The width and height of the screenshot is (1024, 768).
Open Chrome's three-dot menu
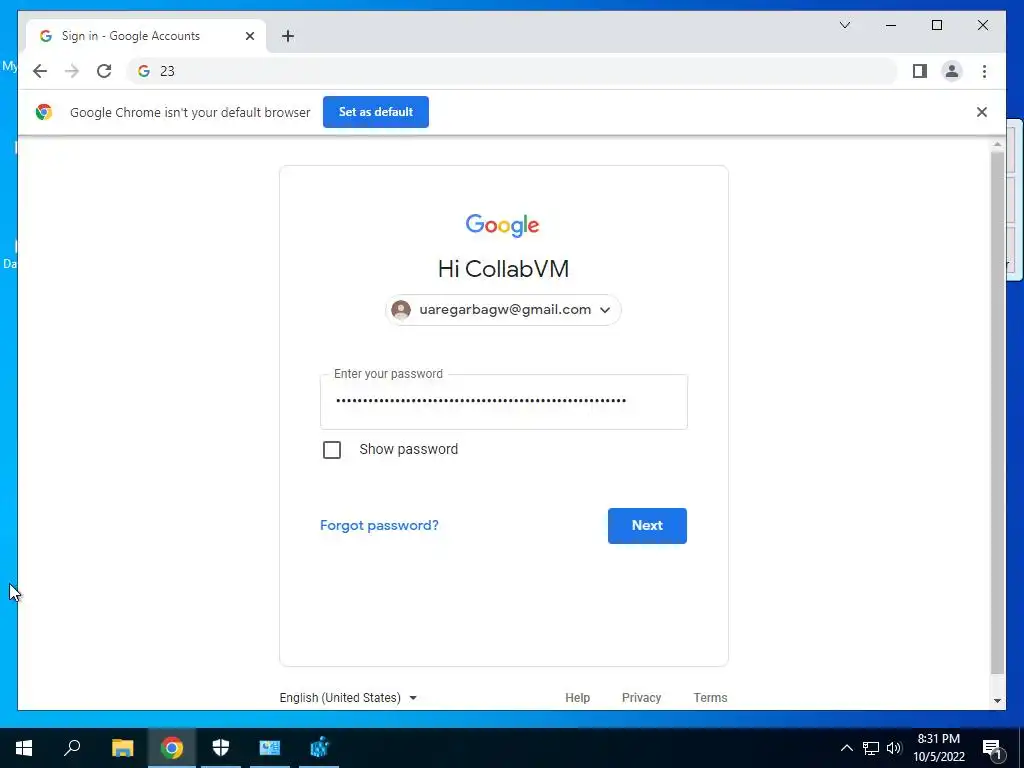[x=984, y=71]
